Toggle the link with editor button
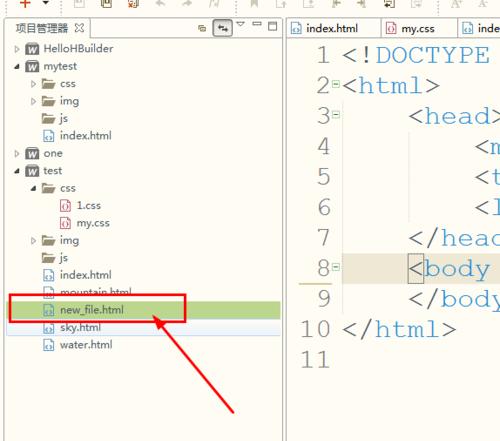Image resolution: width=500 pixels, height=441 pixels. pos(222,28)
